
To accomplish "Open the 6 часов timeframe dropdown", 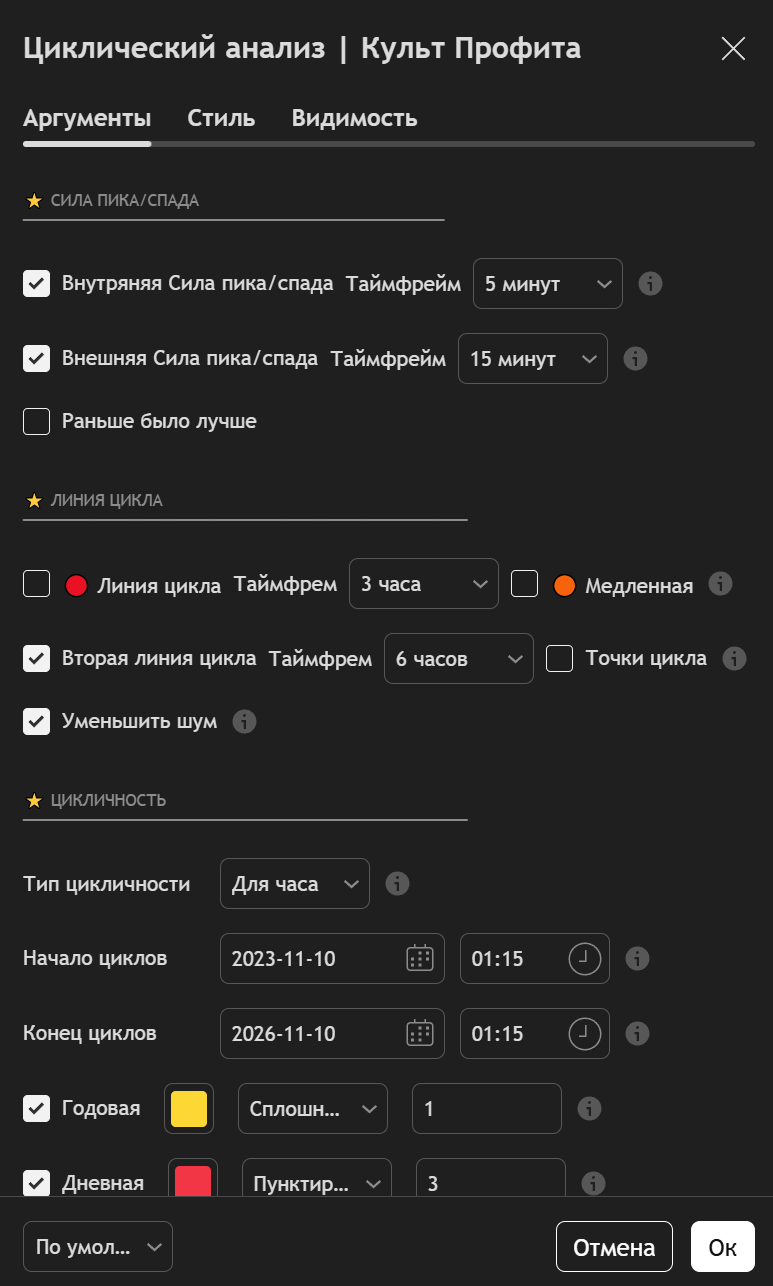I will [x=458, y=659].
